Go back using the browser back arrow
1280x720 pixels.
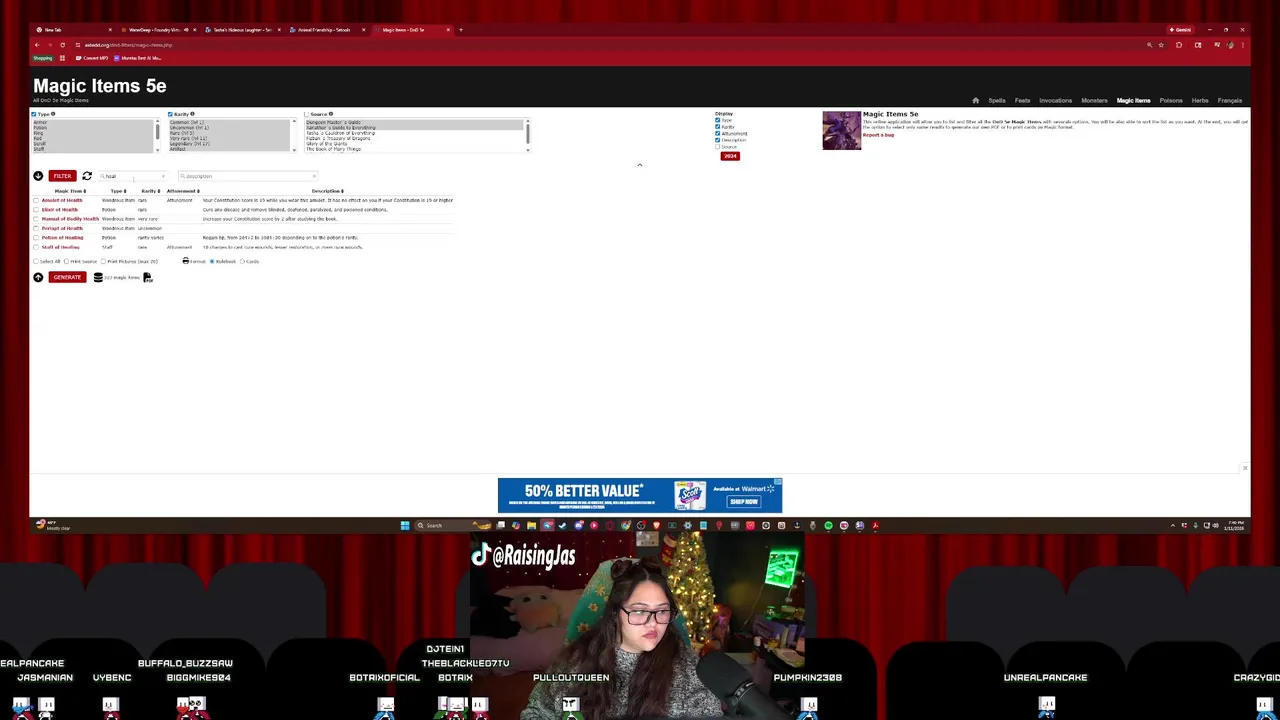[37, 45]
